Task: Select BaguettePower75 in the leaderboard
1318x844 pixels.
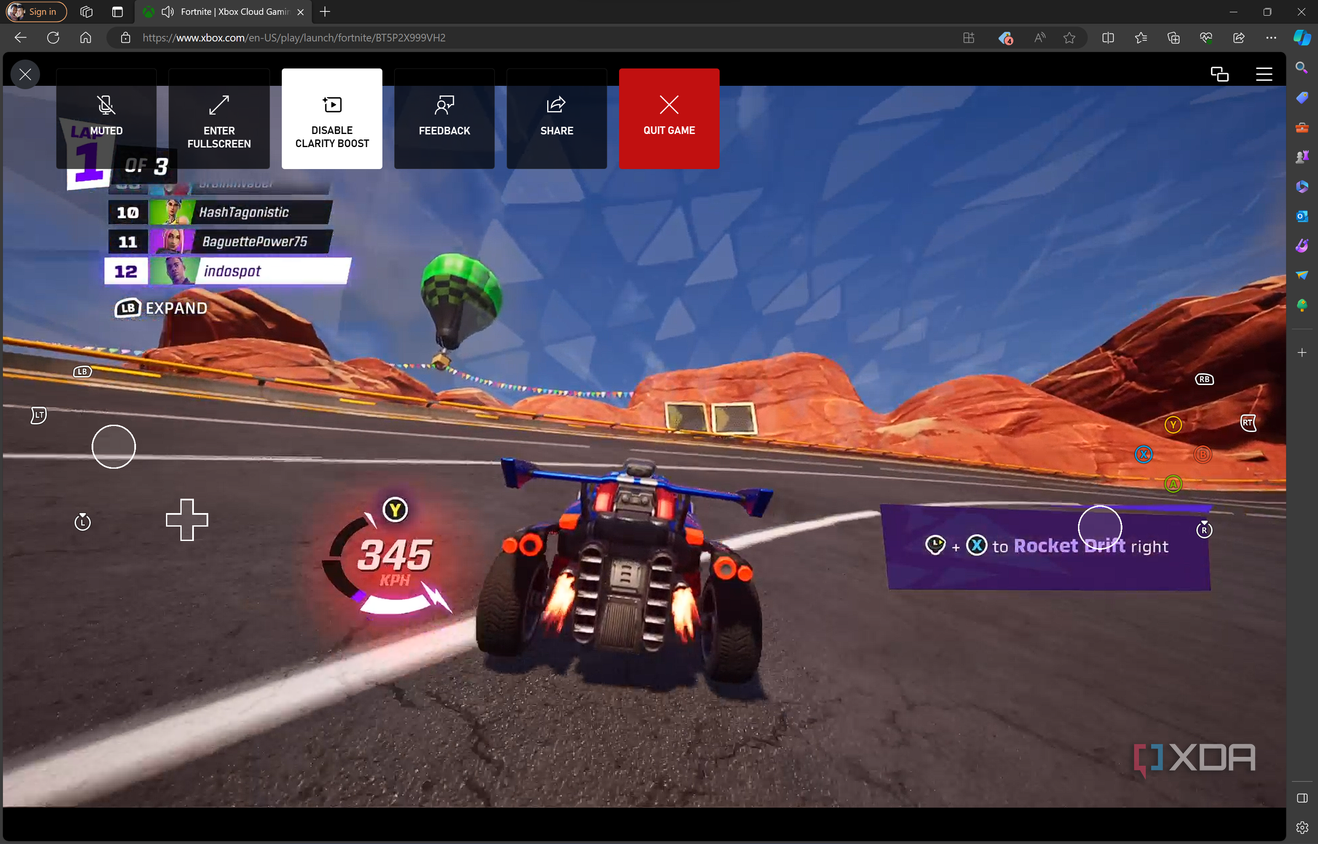Action: pyautogui.click(x=220, y=241)
